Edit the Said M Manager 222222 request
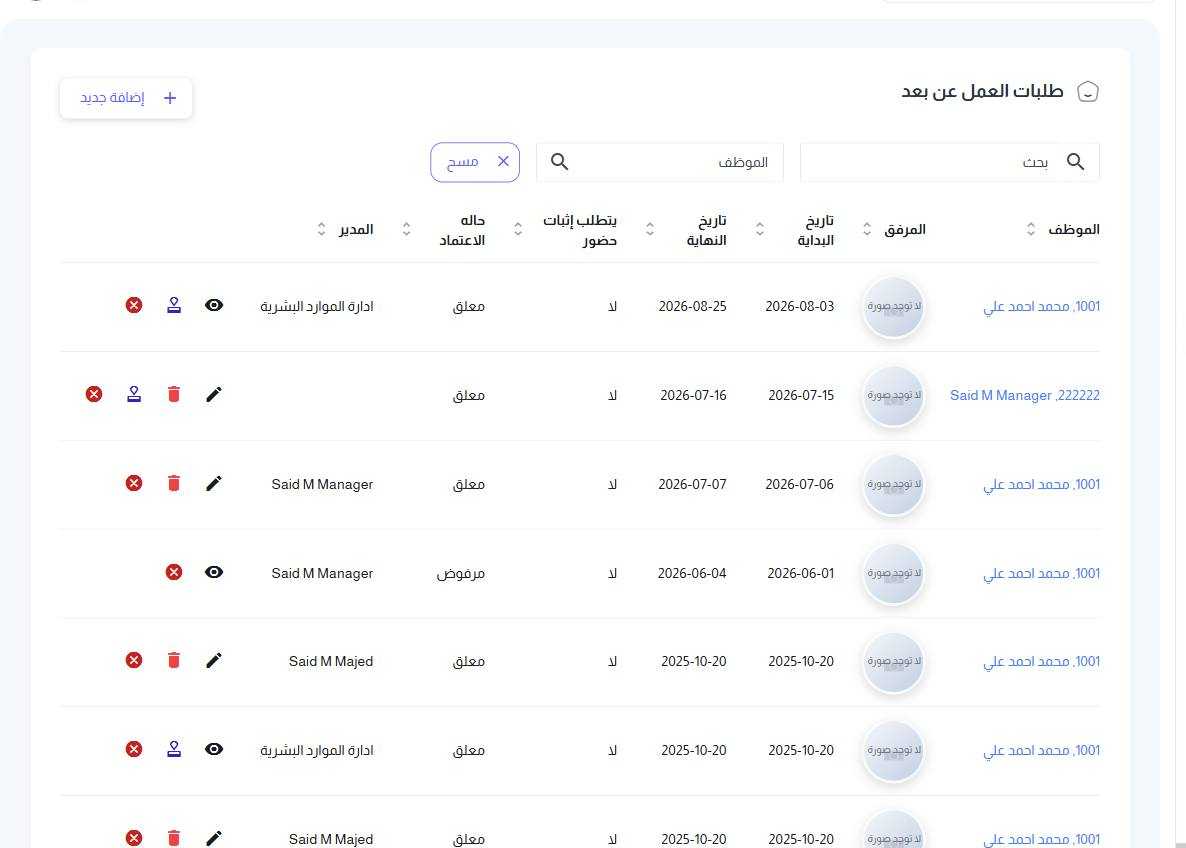The image size is (1186, 848). pyautogui.click(x=214, y=394)
